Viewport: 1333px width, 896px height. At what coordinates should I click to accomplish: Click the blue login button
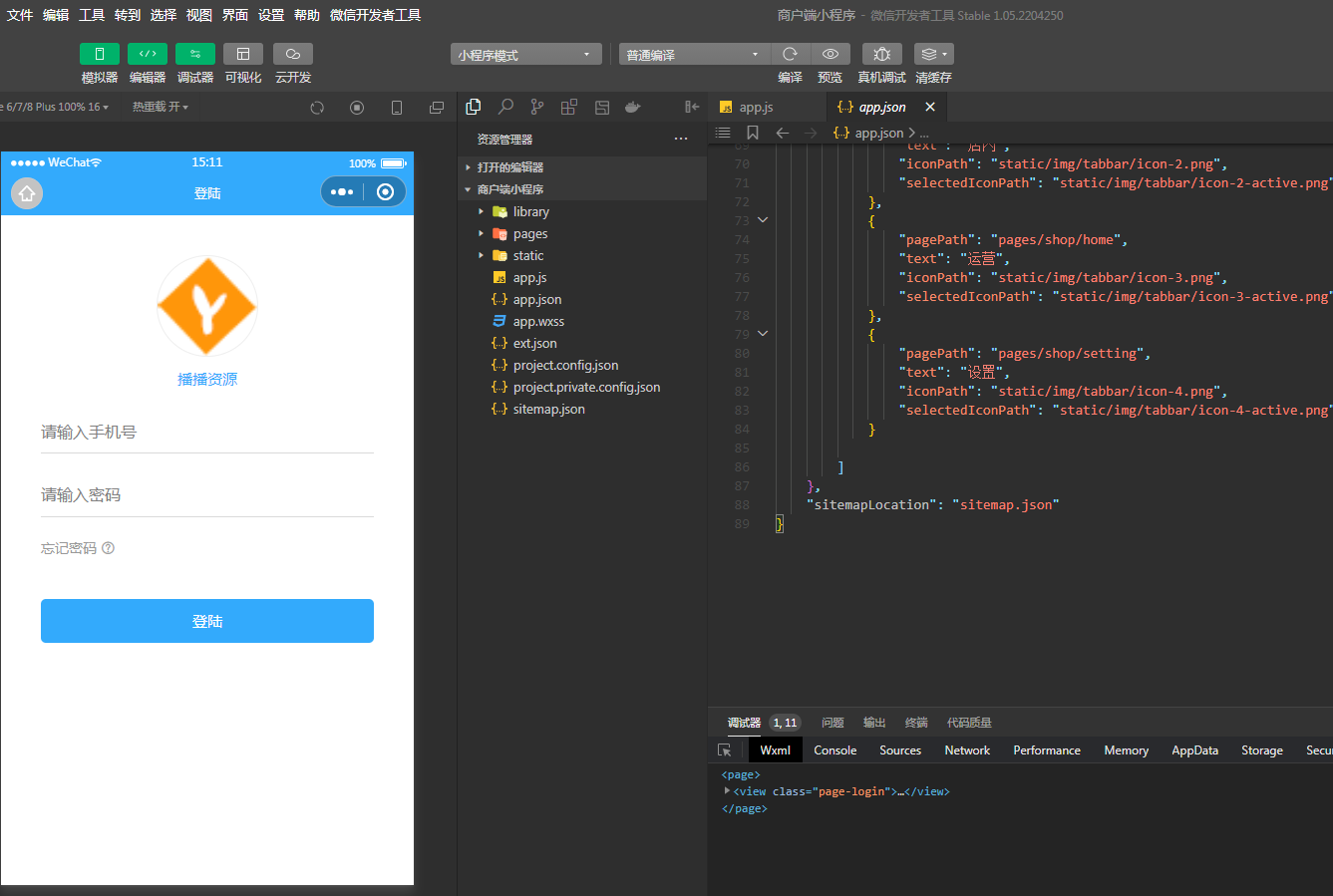pyautogui.click(x=207, y=621)
